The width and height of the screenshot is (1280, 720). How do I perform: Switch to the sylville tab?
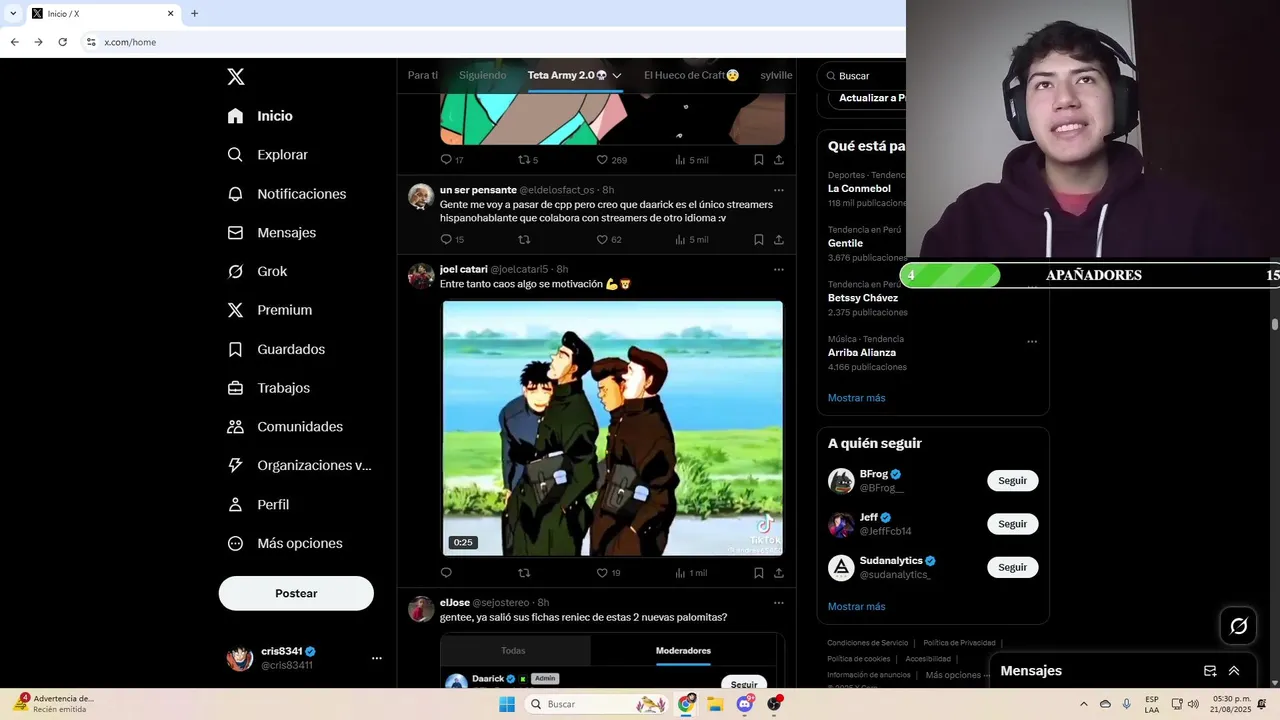click(x=776, y=75)
